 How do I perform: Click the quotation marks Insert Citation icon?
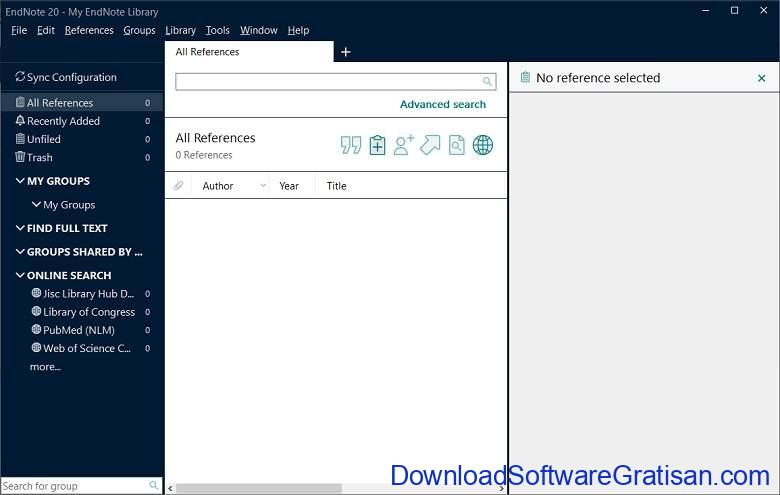click(351, 145)
